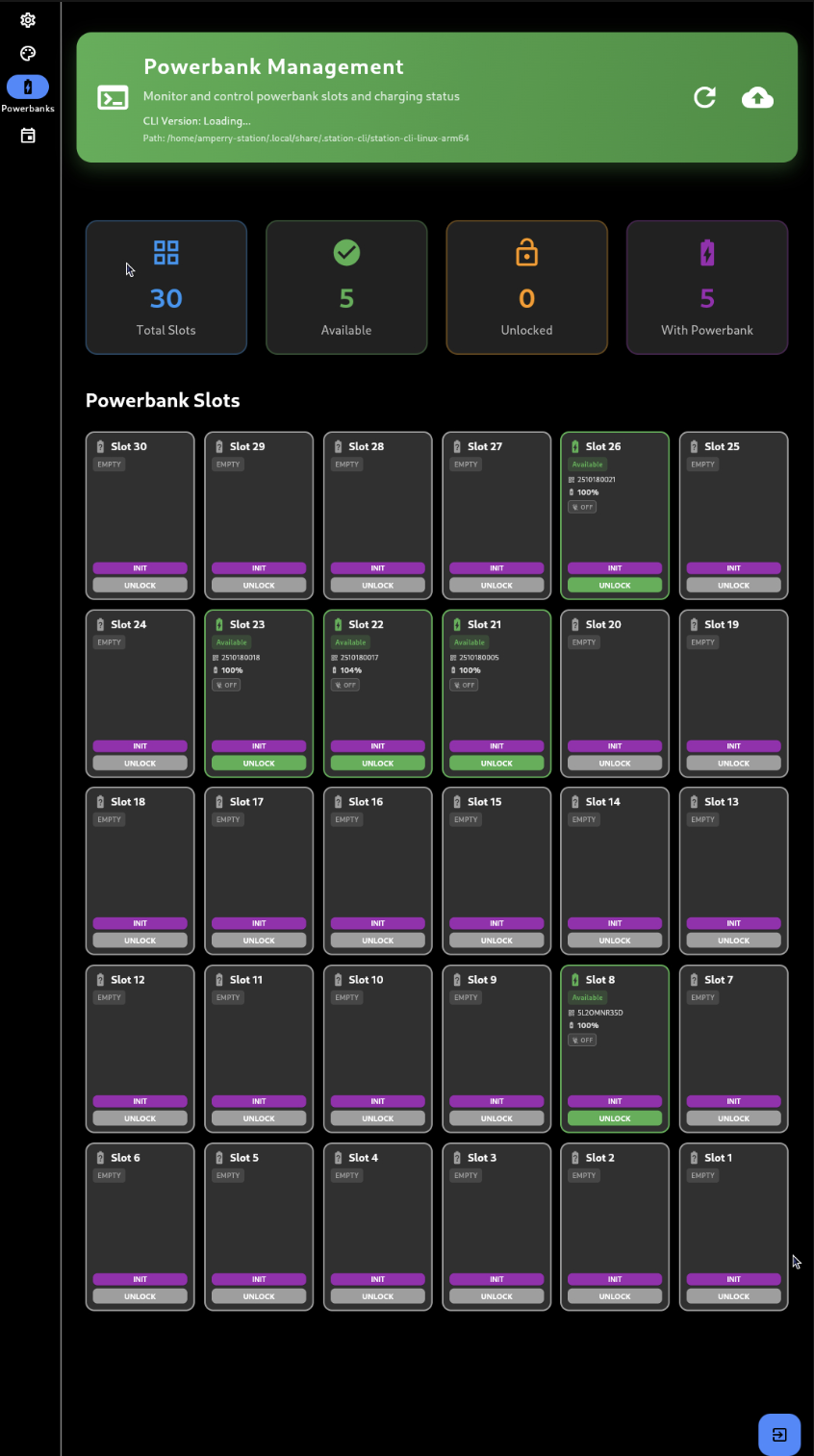Click the purple battery icon on With Powerbank card
814x1456 pixels.
coord(707,252)
